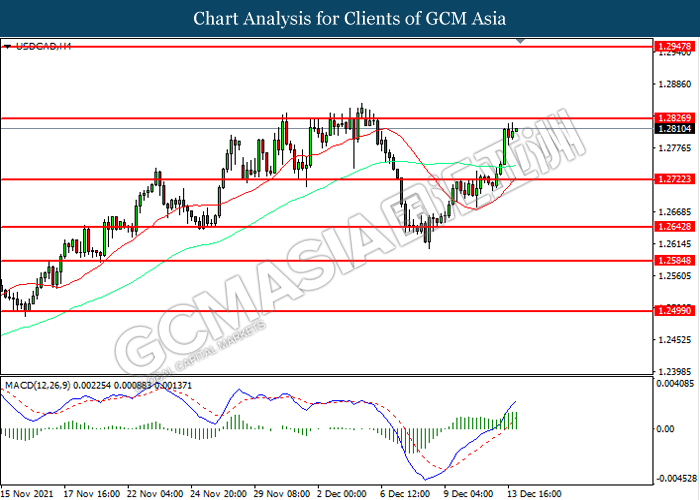Click the Chart Analysis for Clients title

[x=350, y=19]
